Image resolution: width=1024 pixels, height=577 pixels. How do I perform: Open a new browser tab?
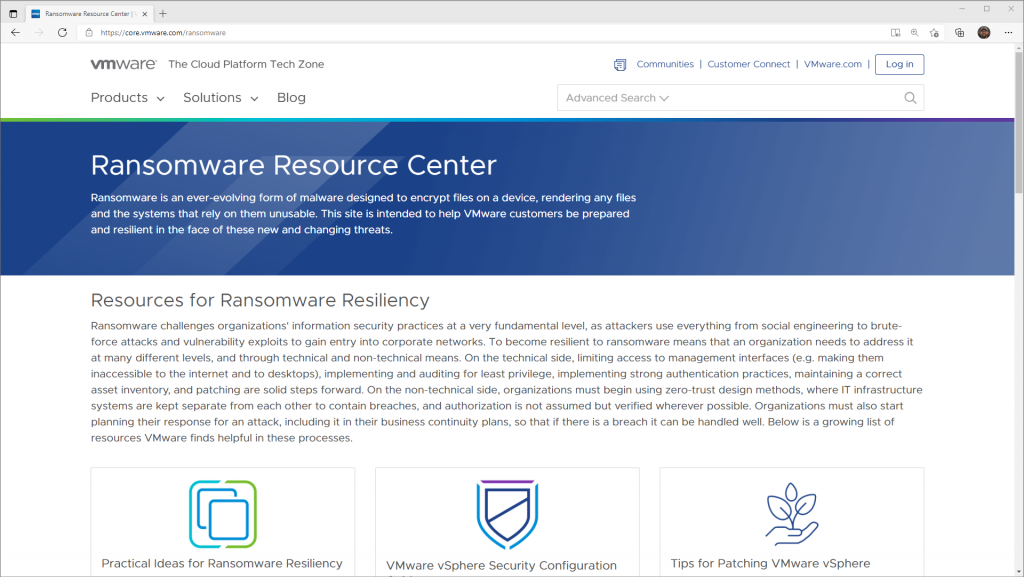click(163, 14)
